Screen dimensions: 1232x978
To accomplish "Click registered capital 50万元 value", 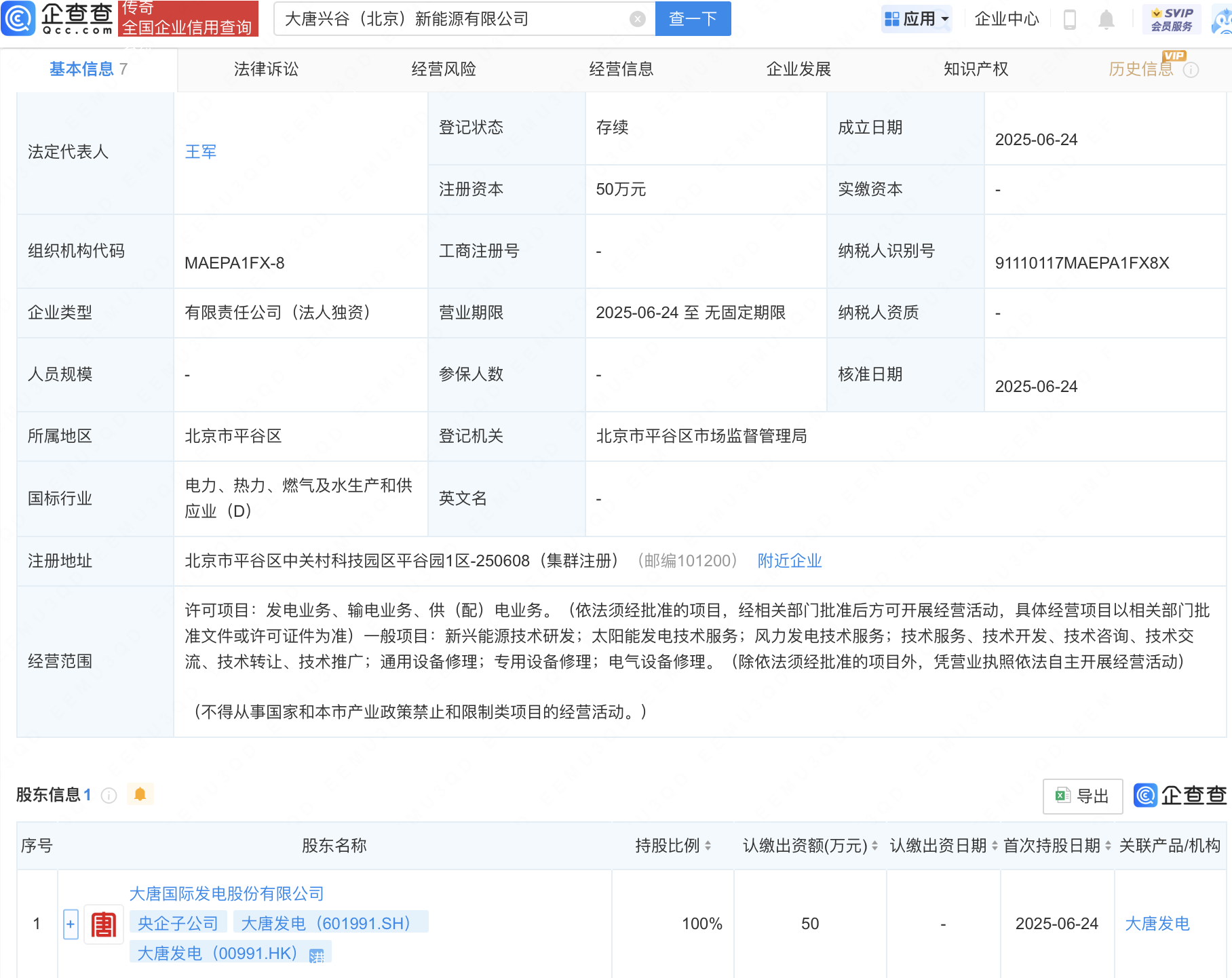I will click(x=621, y=189).
